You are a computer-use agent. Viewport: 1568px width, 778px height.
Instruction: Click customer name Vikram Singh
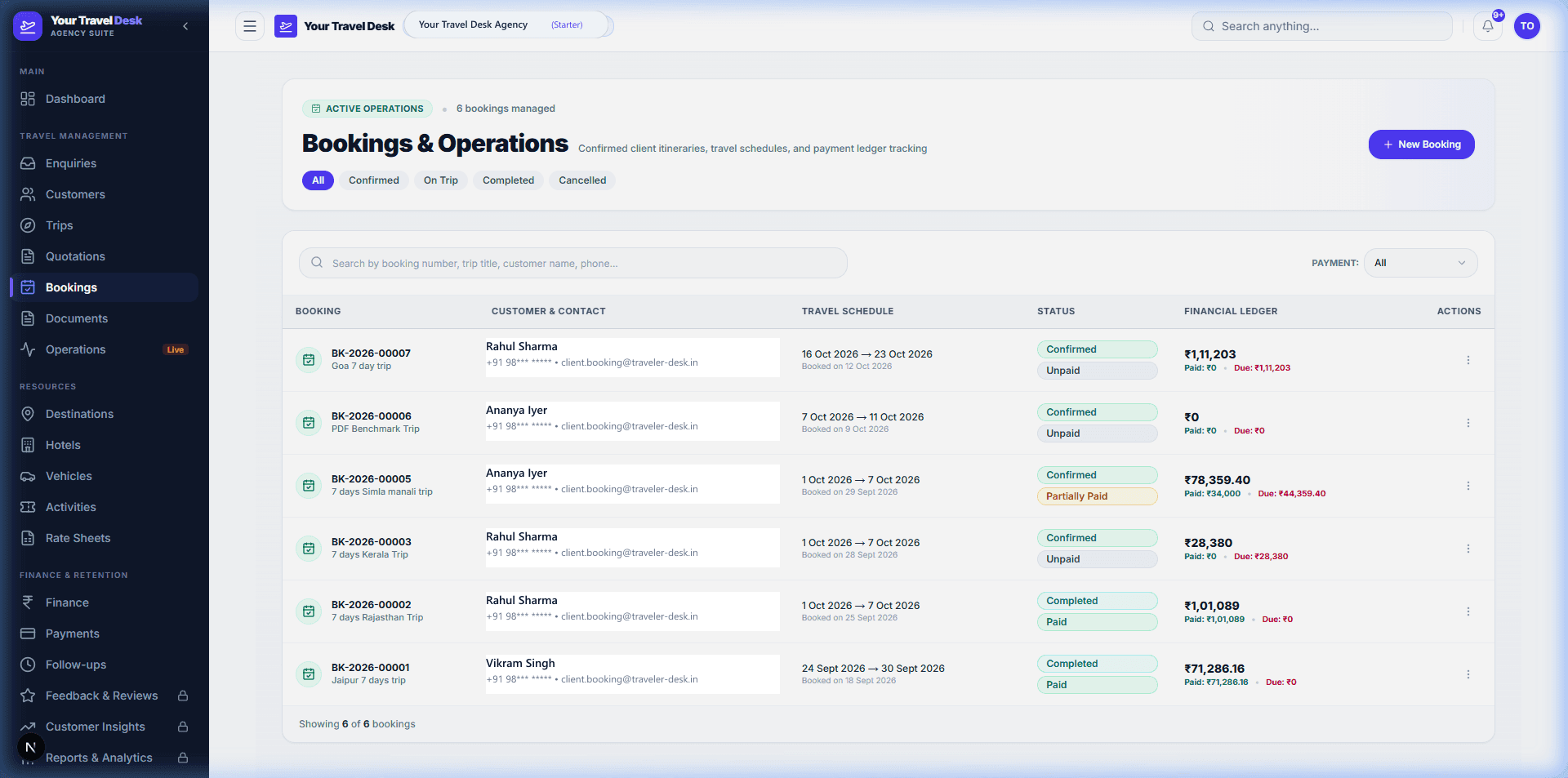520,663
